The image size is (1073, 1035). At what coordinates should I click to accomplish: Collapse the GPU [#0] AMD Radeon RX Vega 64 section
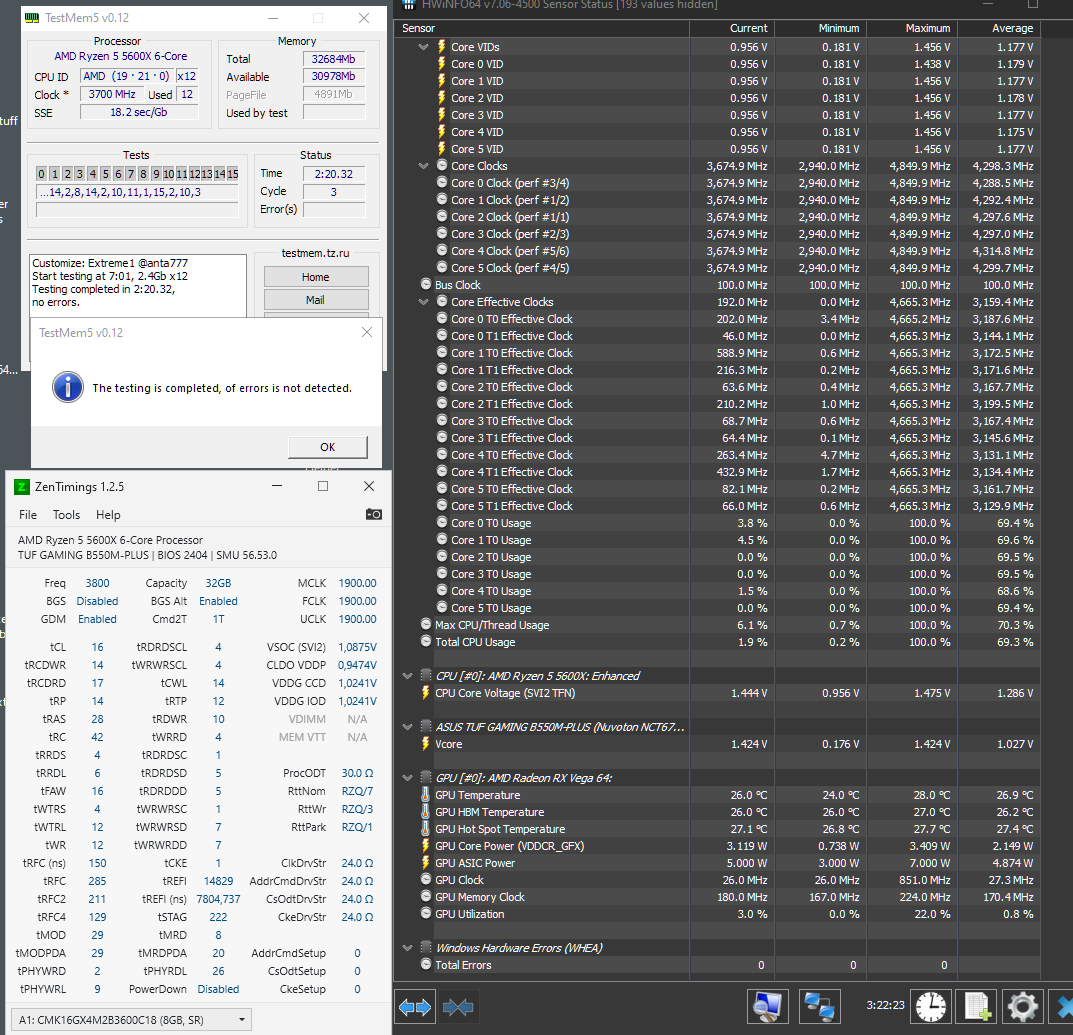click(408, 778)
